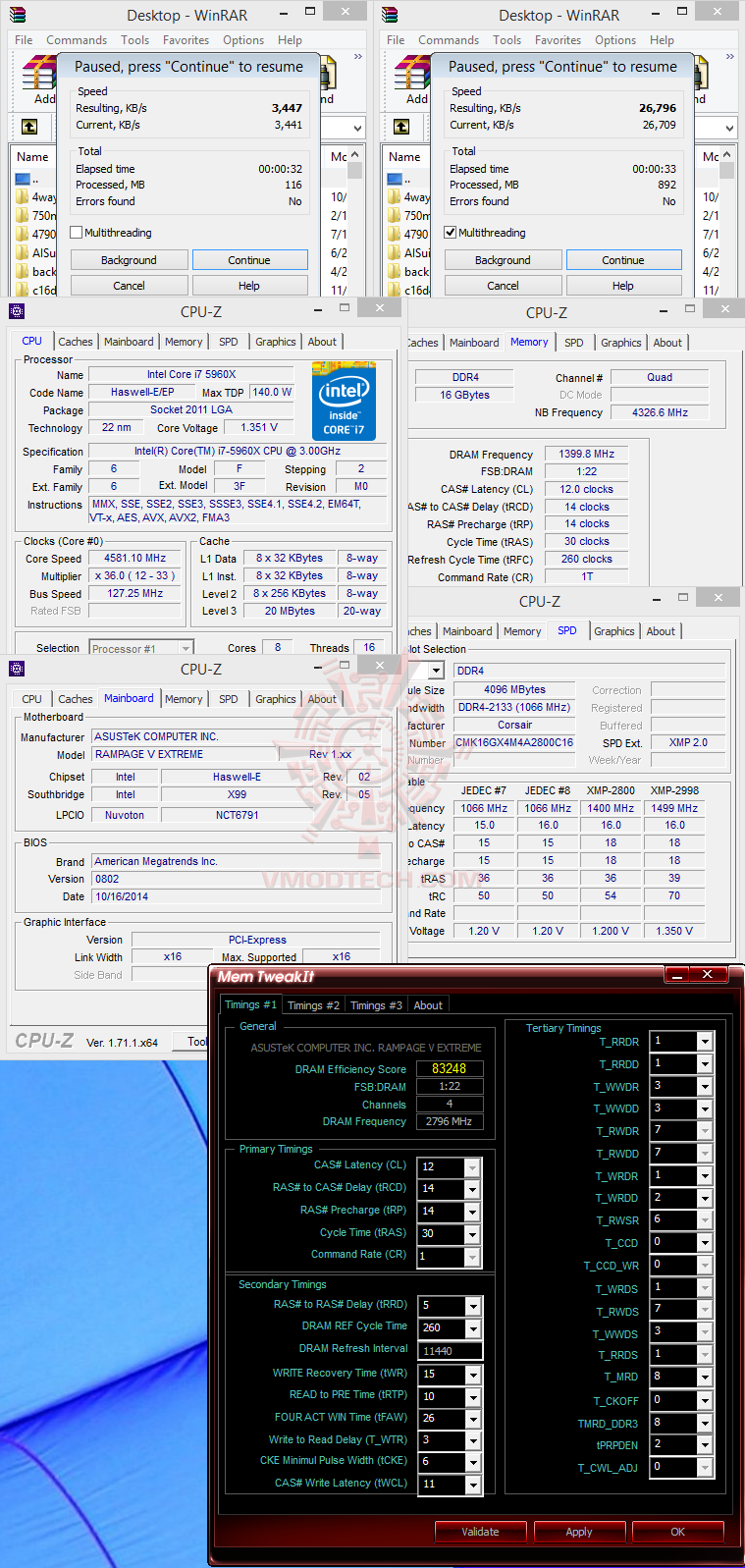
Task: Open Cycle Time (tRAS) dropdown in MemTweakIt
Action: pyautogui.click(x=472, y=1234)
